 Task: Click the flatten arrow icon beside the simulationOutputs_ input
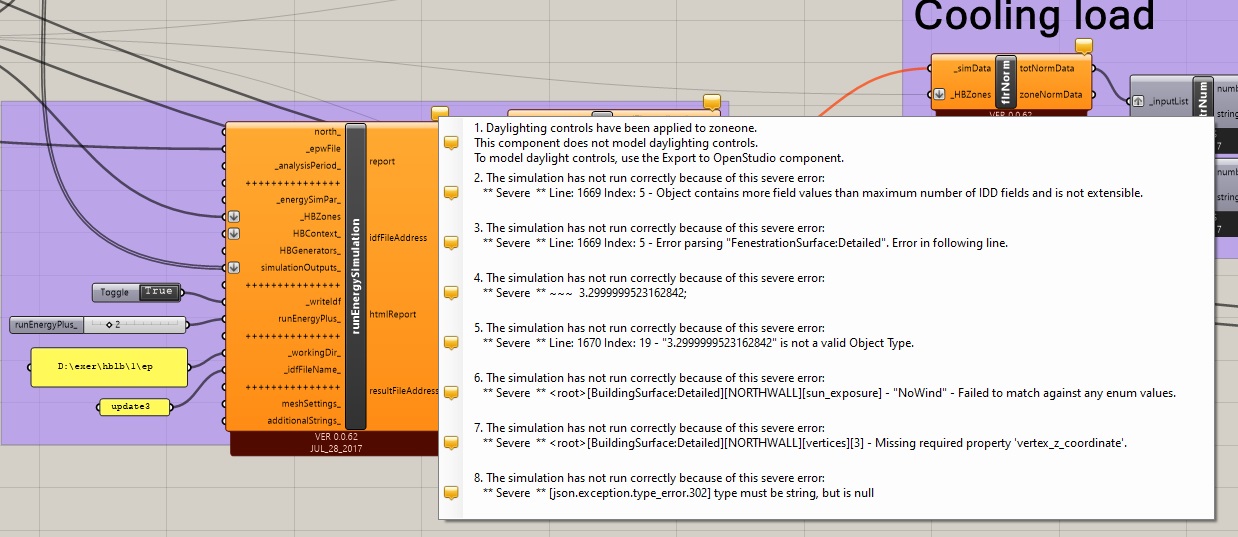pos(233,267)
